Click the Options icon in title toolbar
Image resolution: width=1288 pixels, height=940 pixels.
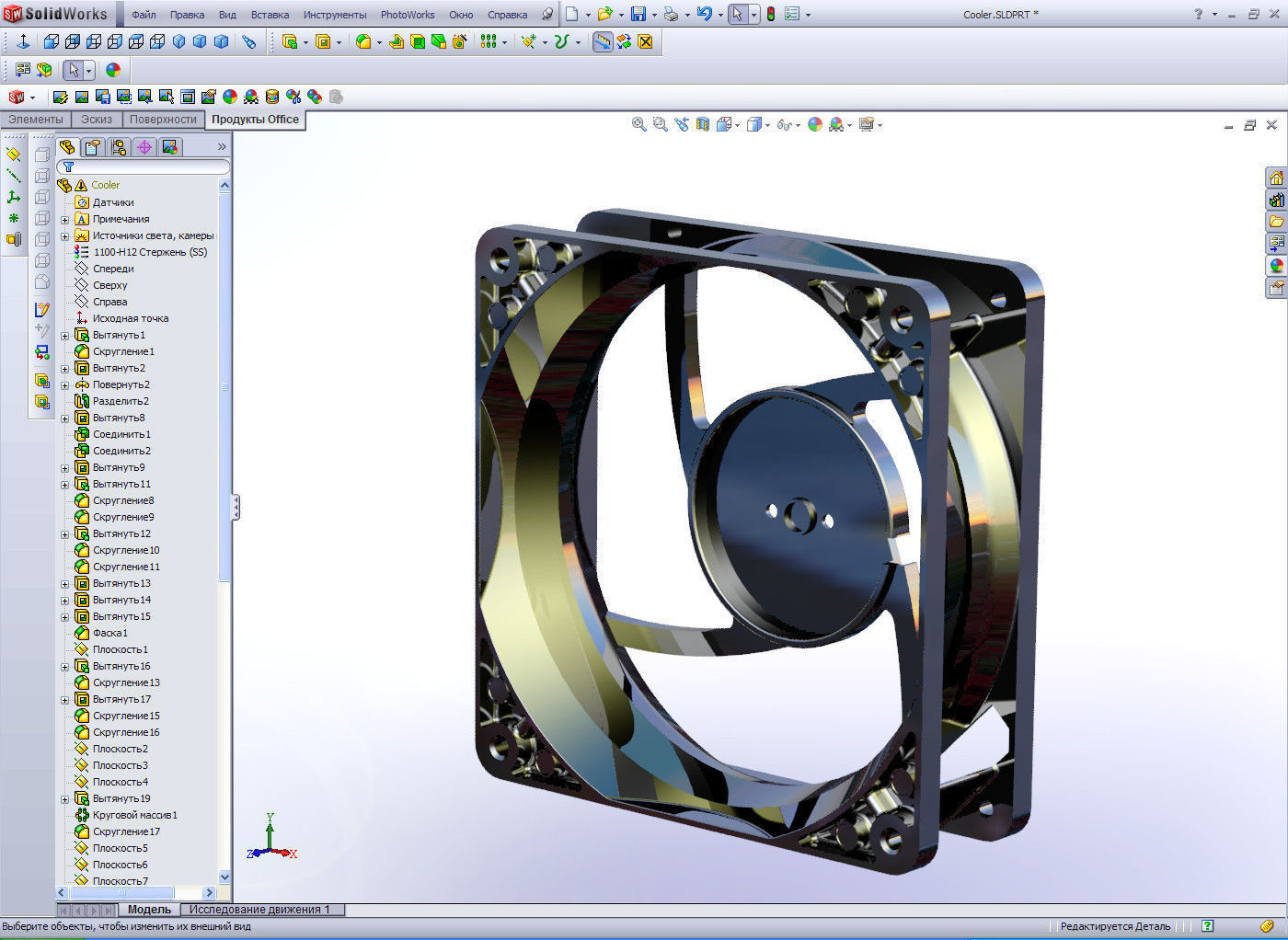coord(792,14)
